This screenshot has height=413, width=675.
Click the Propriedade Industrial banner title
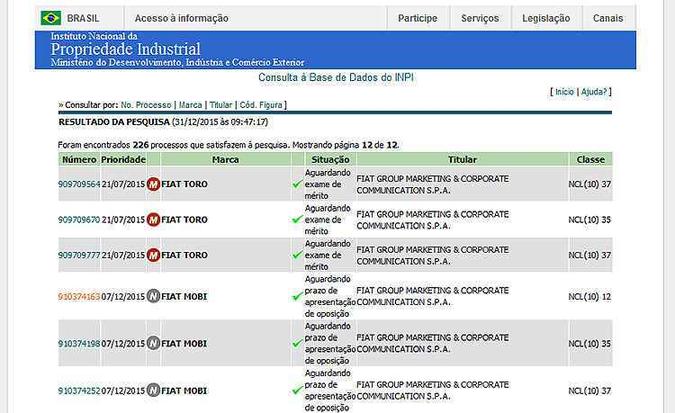(x=126, y=49)
